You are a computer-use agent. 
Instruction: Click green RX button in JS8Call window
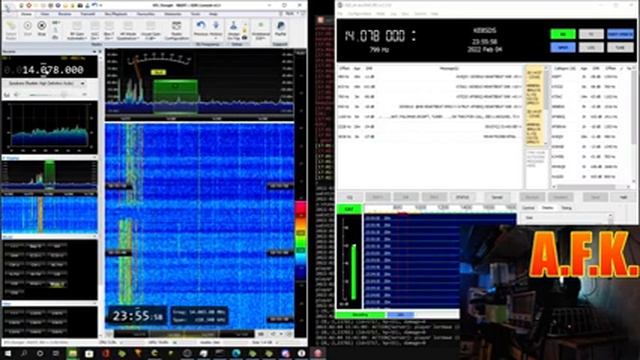click(x=563, y=34)
